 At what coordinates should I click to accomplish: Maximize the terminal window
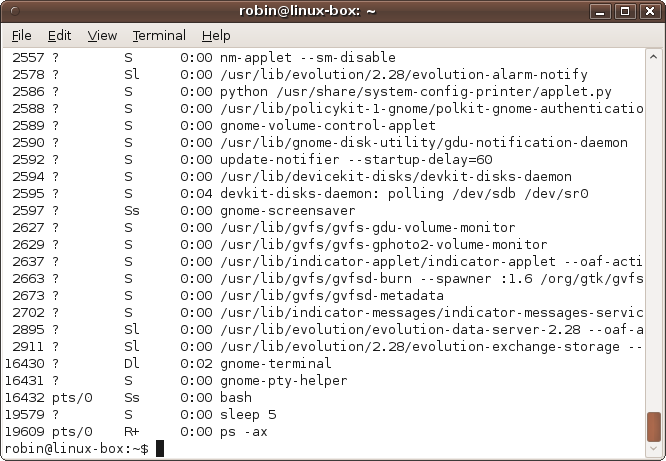(625, 11)
